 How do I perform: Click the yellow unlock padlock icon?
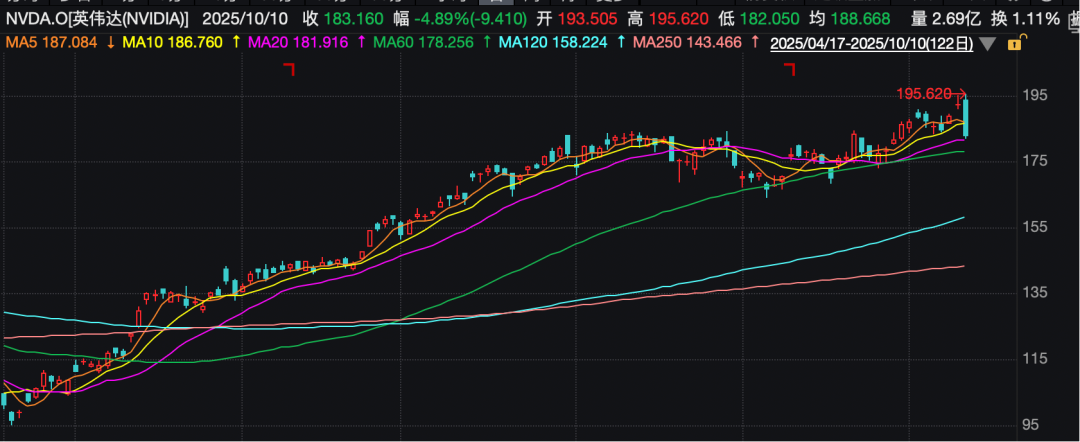coord(1015,44)
